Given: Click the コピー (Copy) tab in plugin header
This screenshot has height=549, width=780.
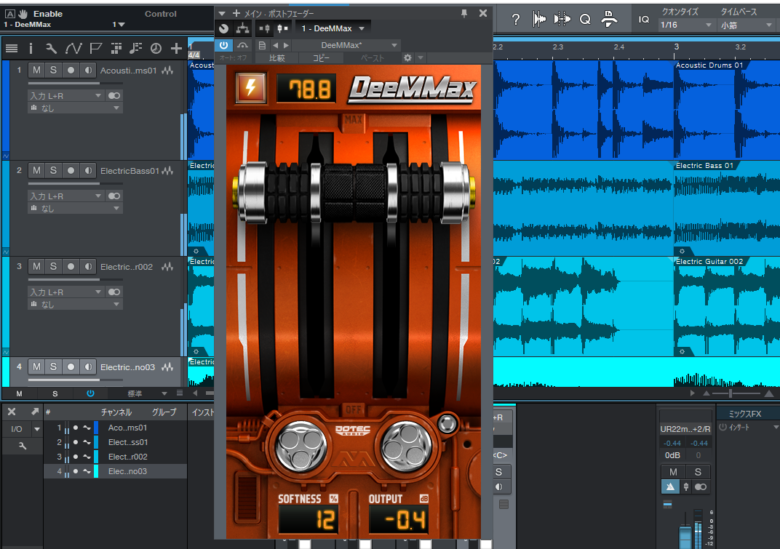Looking at the screenshot, I should [321, 58].
